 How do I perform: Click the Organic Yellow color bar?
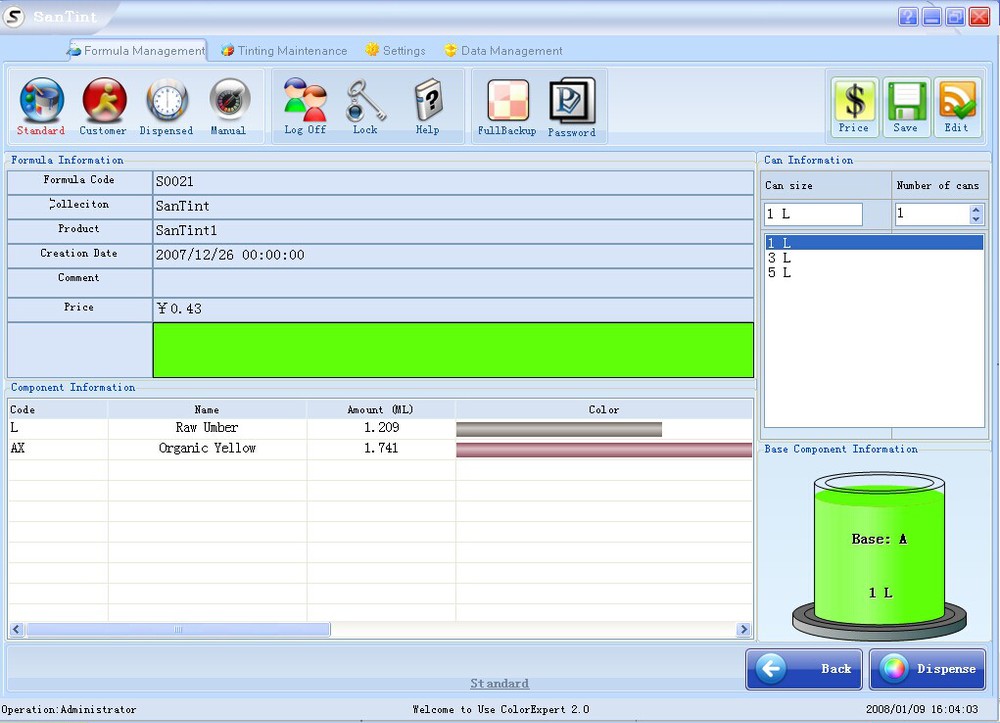(x=604, y=449)
